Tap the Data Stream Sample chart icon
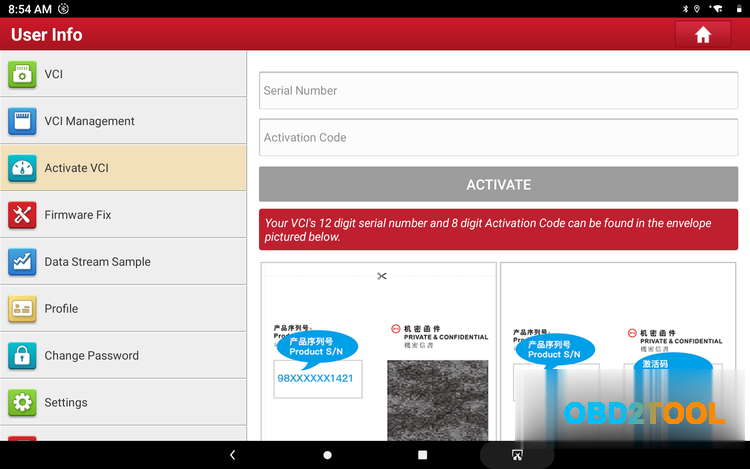The height and width of the screenshot is (469, 750). (x=22, y=262)
